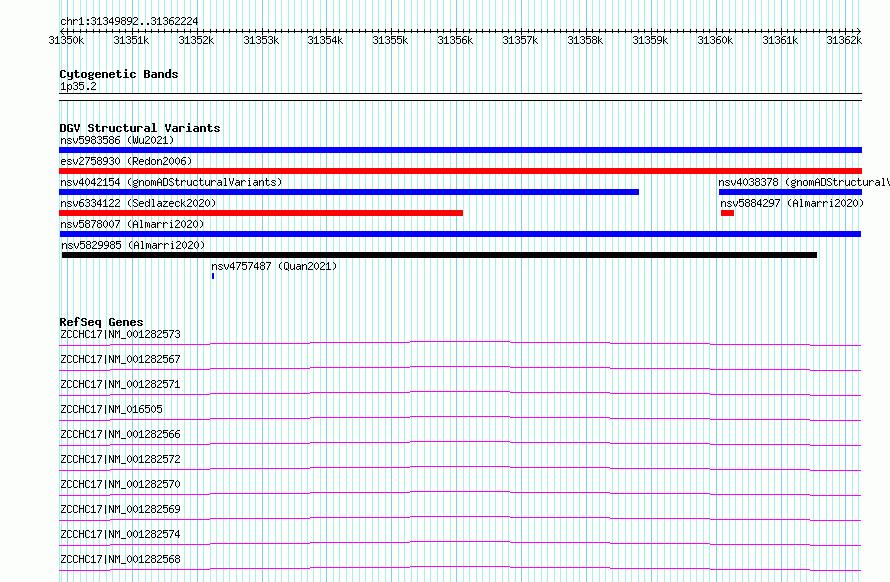Click magenta intron line of NM_016505
890x582 pixels.
pos(460,417)
